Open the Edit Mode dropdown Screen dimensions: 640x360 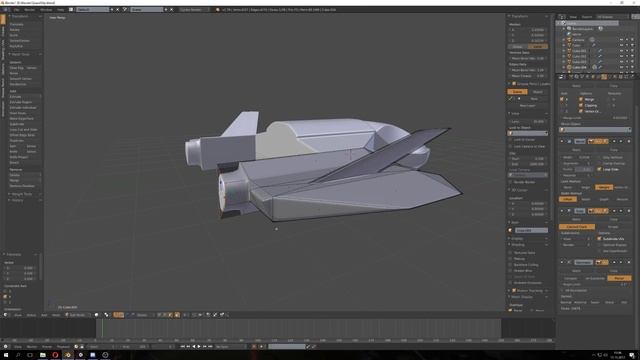[78, 315]
